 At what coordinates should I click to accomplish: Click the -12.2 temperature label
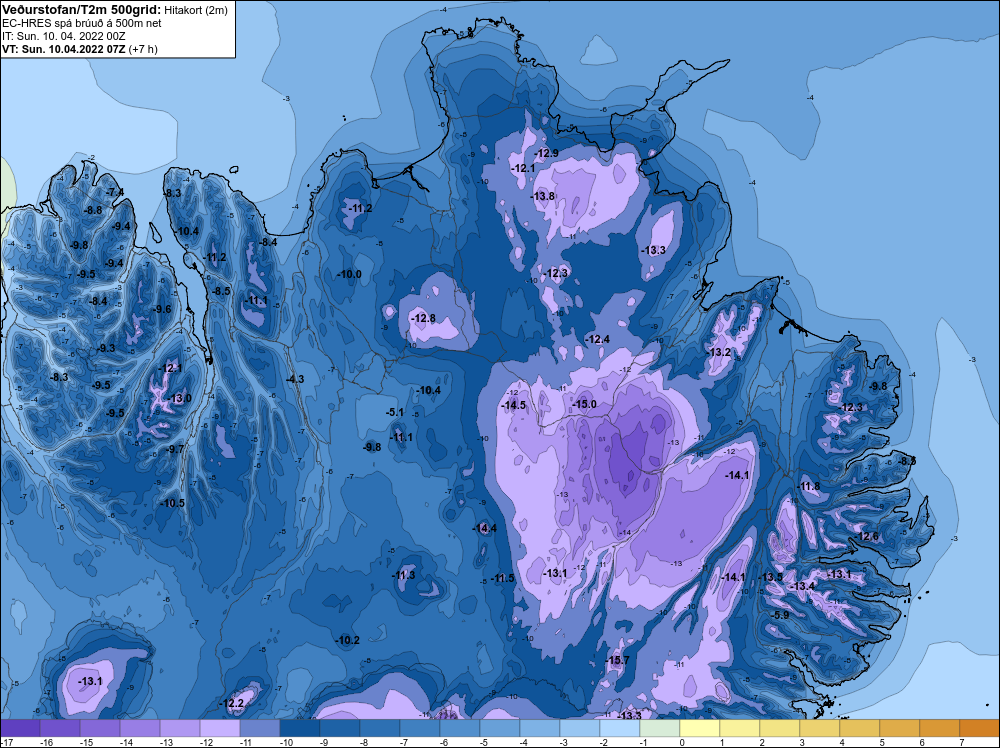[x=233, y=703]
